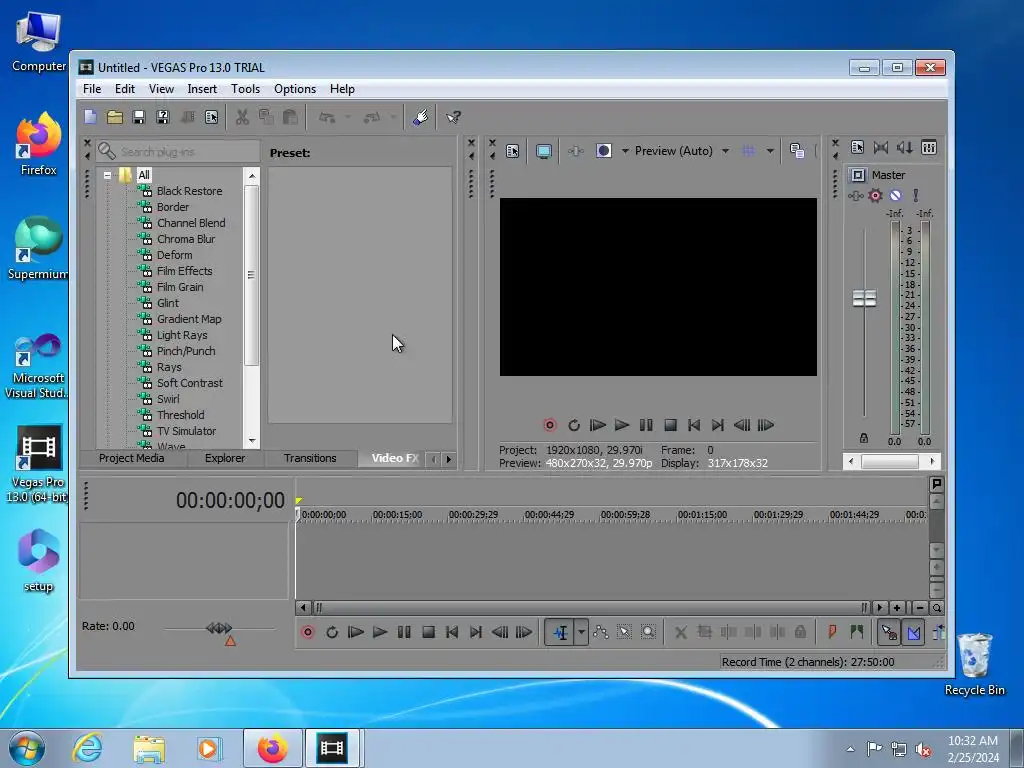Select the Light Rays plug-in

(x=182, y=335)
